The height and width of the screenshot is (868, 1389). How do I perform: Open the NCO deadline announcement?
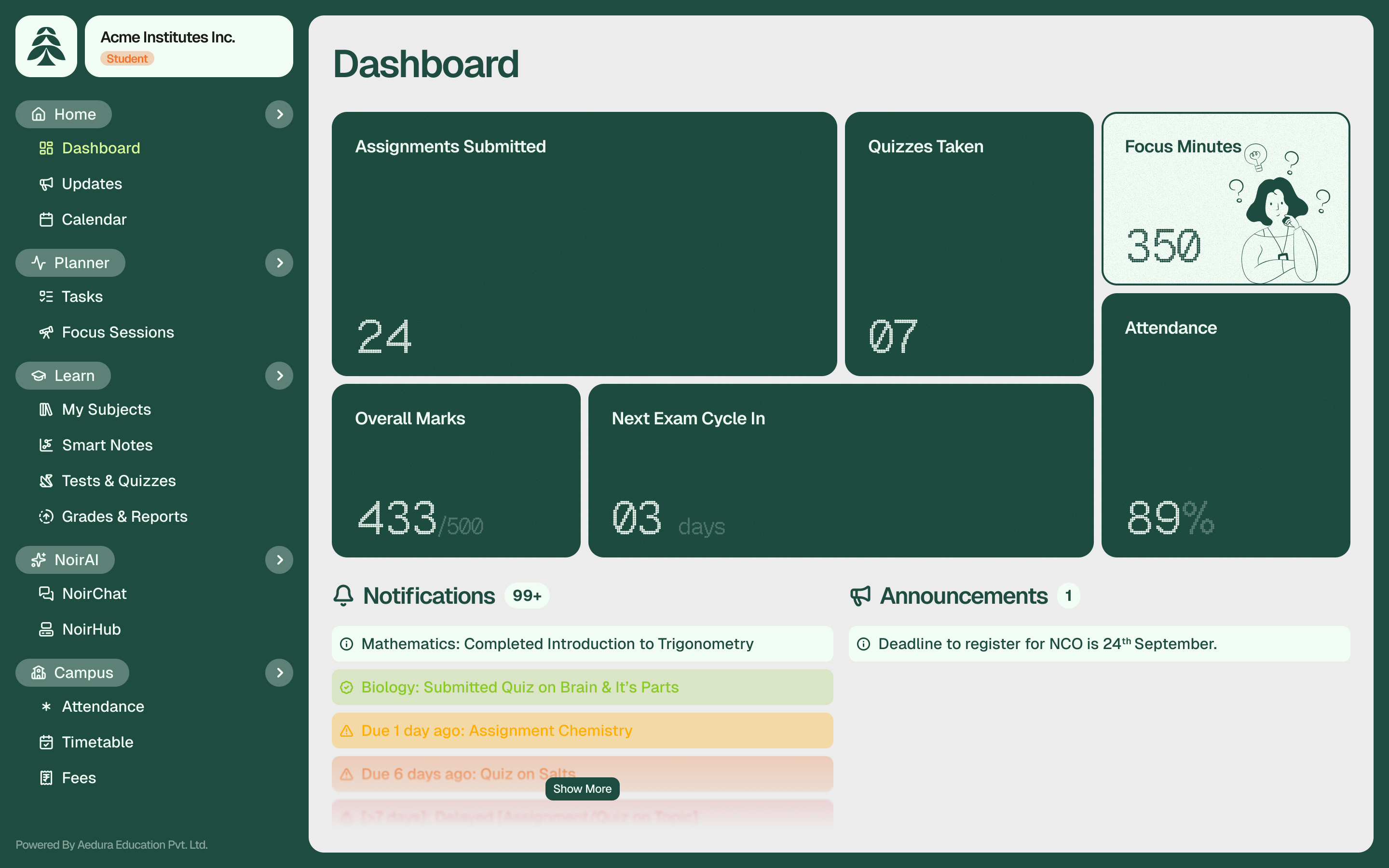(1099, 644)
